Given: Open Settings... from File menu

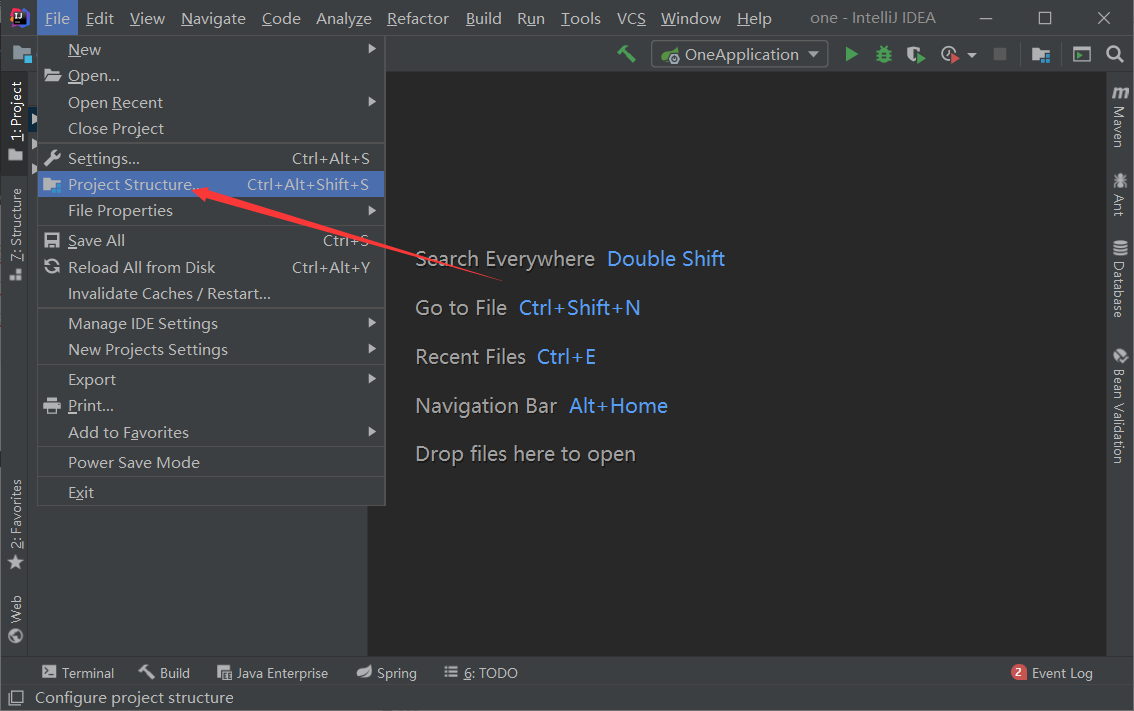Looking at the screenshot, I should pyautogui.click(x=211, y=158).
